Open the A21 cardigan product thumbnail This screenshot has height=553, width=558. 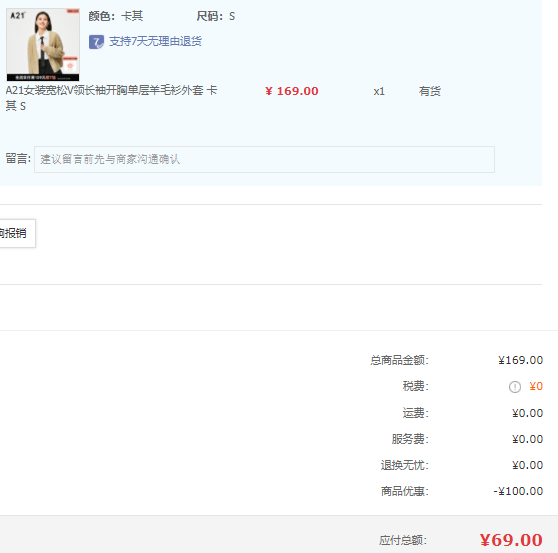pos(43,45)
